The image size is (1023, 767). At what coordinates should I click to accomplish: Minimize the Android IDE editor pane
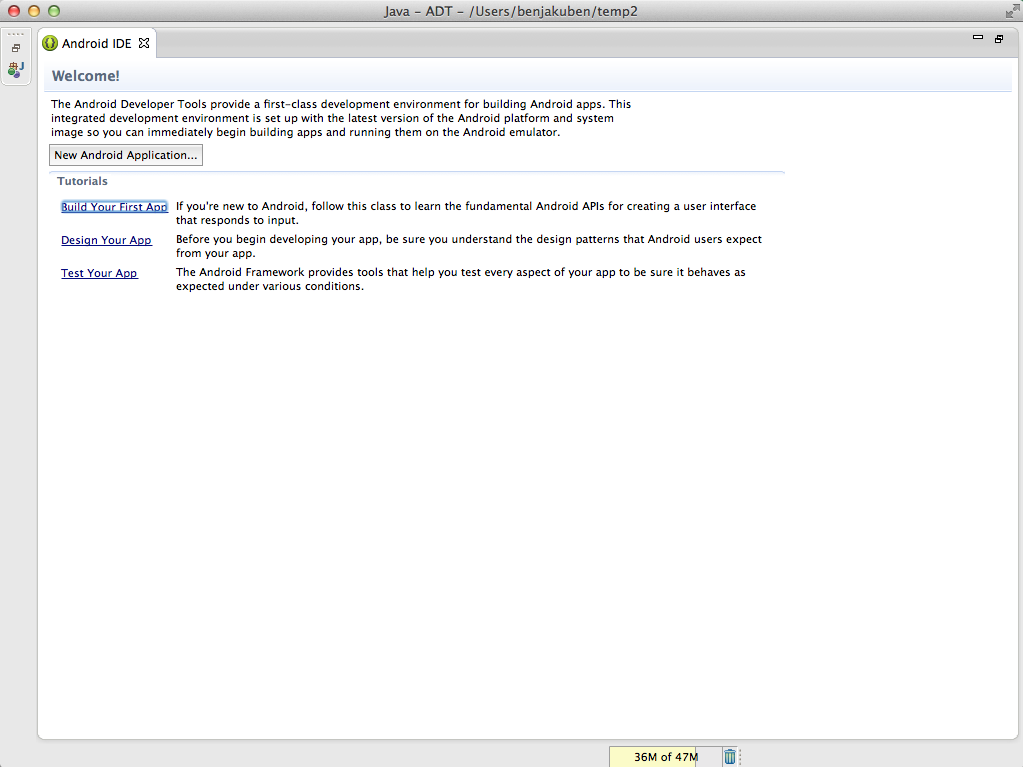tap(978, 38)
